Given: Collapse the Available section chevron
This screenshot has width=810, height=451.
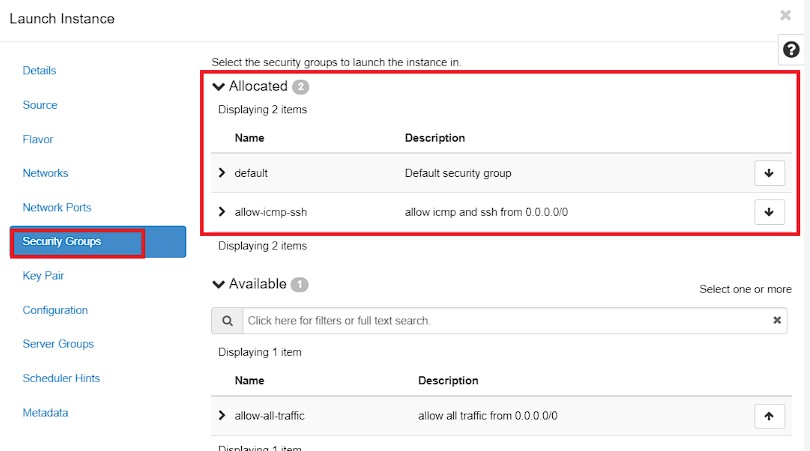Looking at the screenshot, I should [x=219, y=284].
